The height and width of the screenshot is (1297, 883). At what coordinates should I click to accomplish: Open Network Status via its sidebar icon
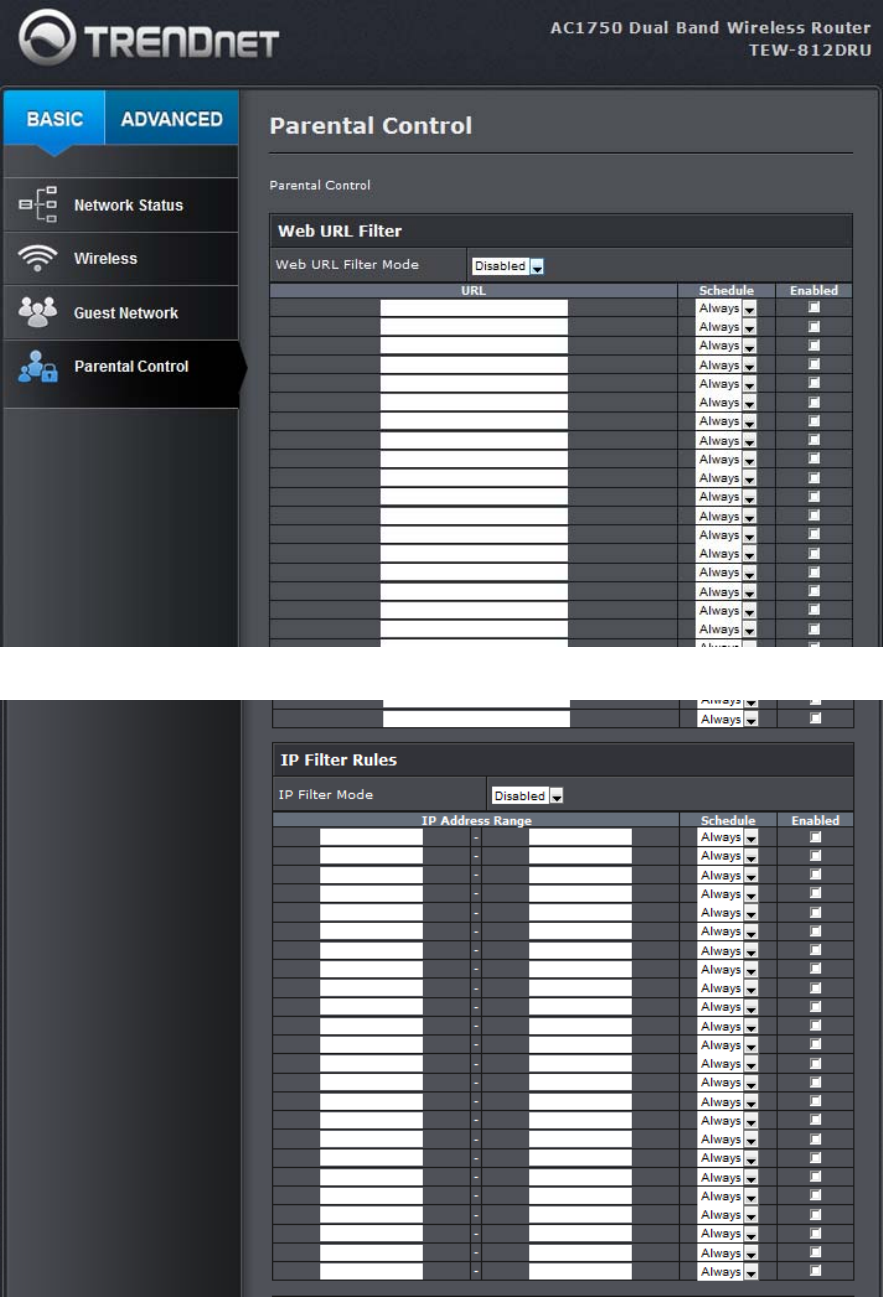pyautogui.click(x=36, y=205)
